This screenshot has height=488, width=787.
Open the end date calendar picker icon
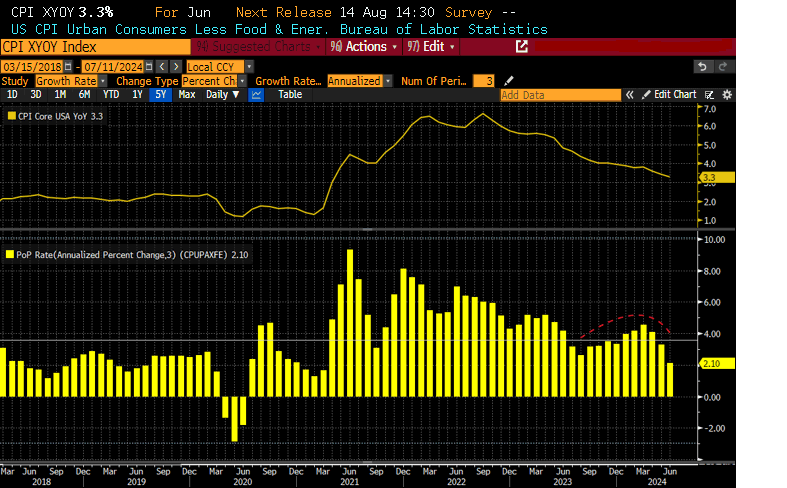point(149,67)
